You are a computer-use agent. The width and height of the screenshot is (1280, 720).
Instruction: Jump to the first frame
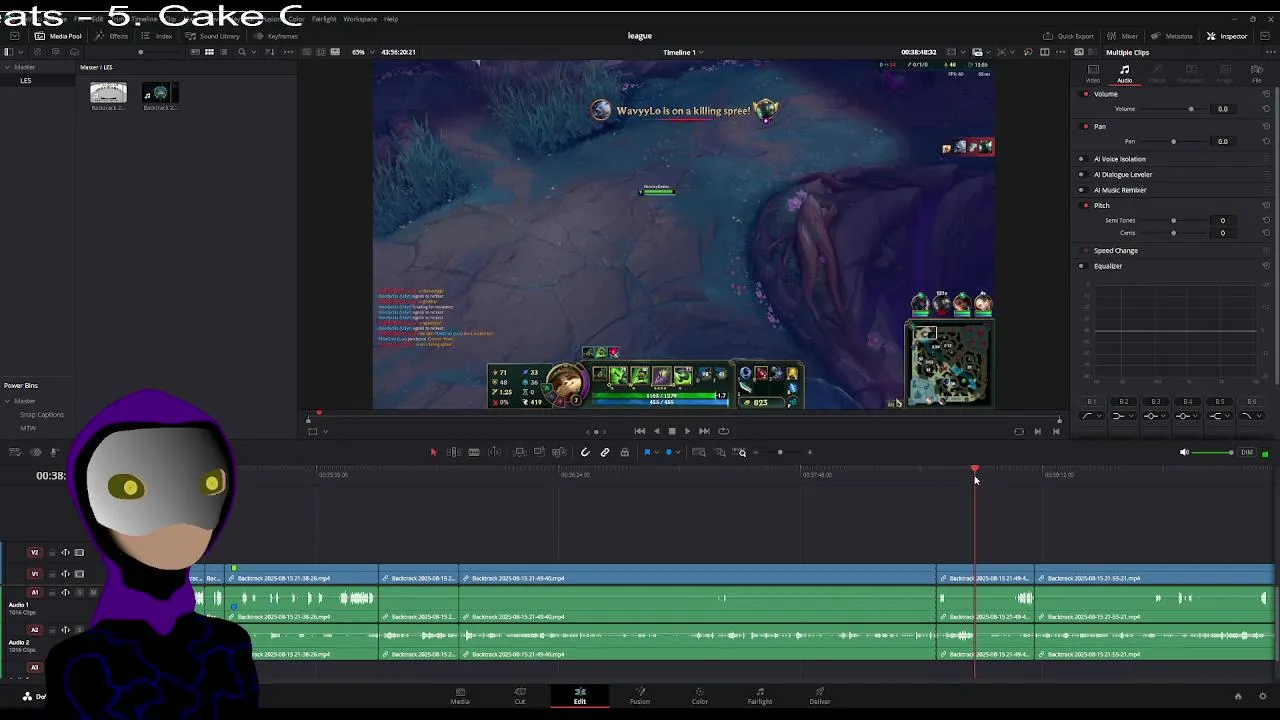click(x=639, y=431)
